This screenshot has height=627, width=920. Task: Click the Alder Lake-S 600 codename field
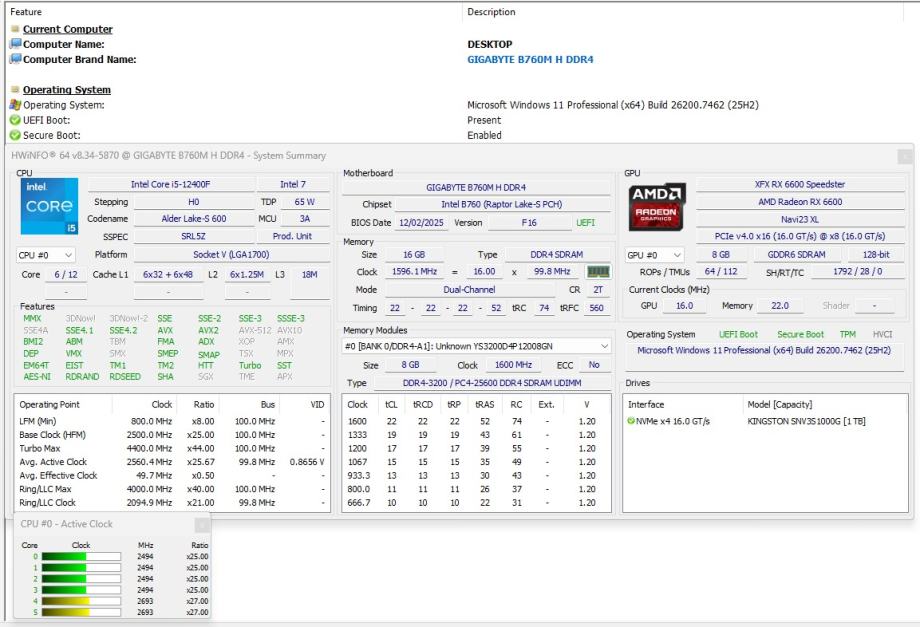(194, 219)
